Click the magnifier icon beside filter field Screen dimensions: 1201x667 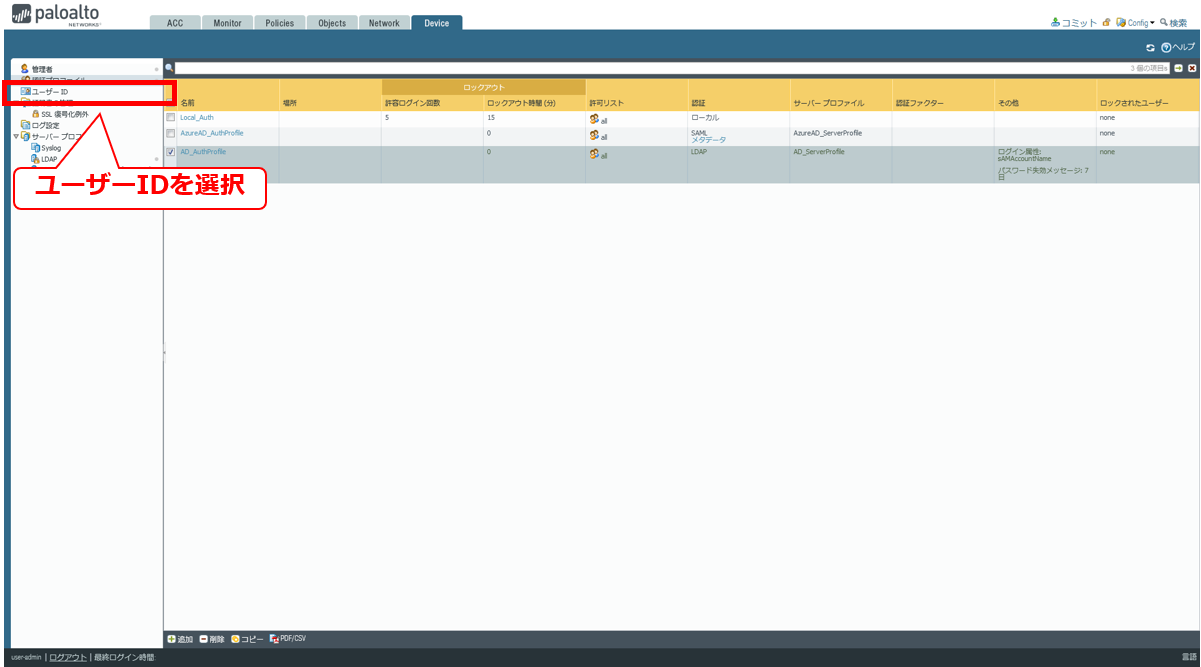click(x=169, y=68)
